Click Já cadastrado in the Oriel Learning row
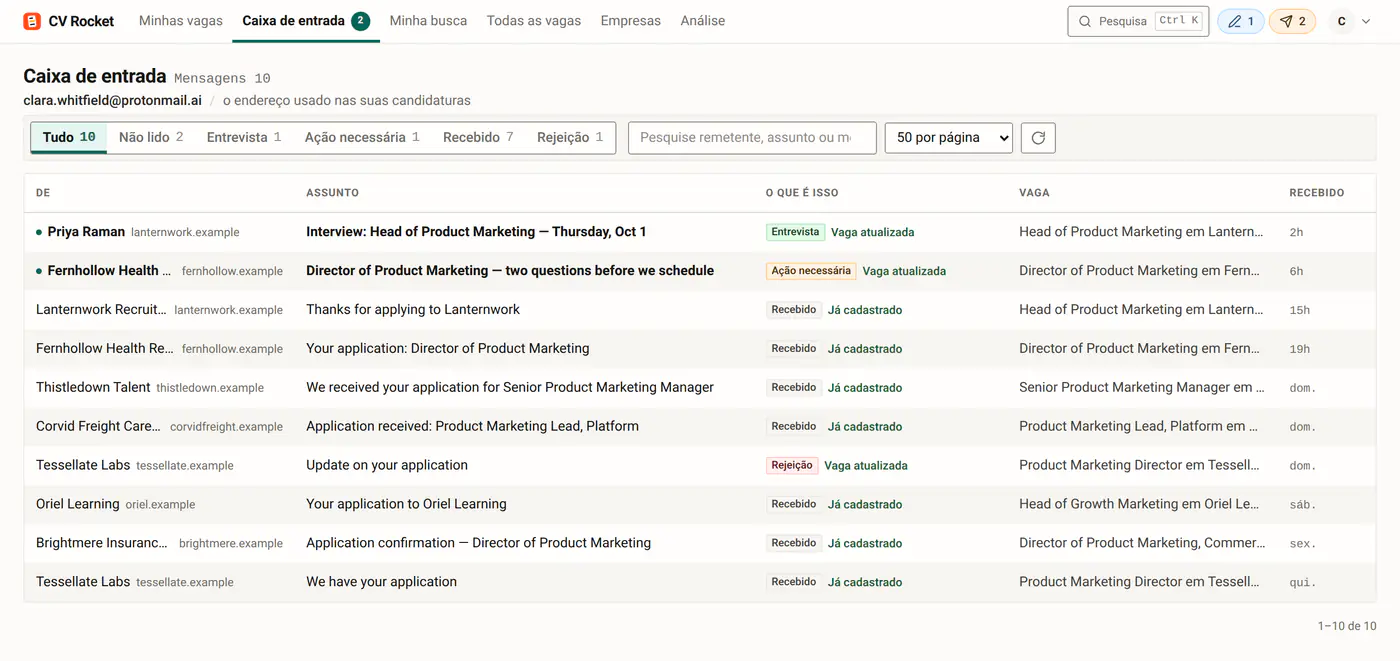This screenshot has height=661, width=1400. coord(865,504)
